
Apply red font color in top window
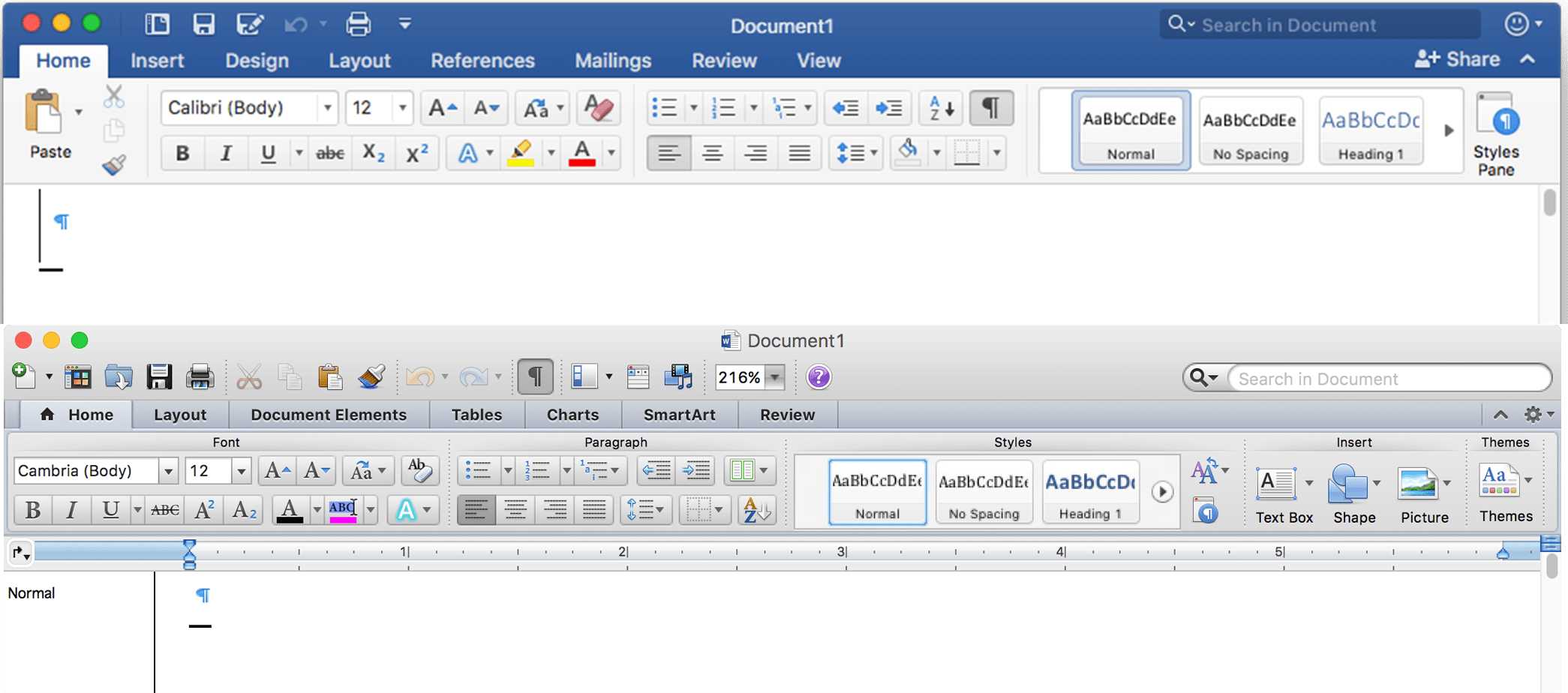[582, 153]
